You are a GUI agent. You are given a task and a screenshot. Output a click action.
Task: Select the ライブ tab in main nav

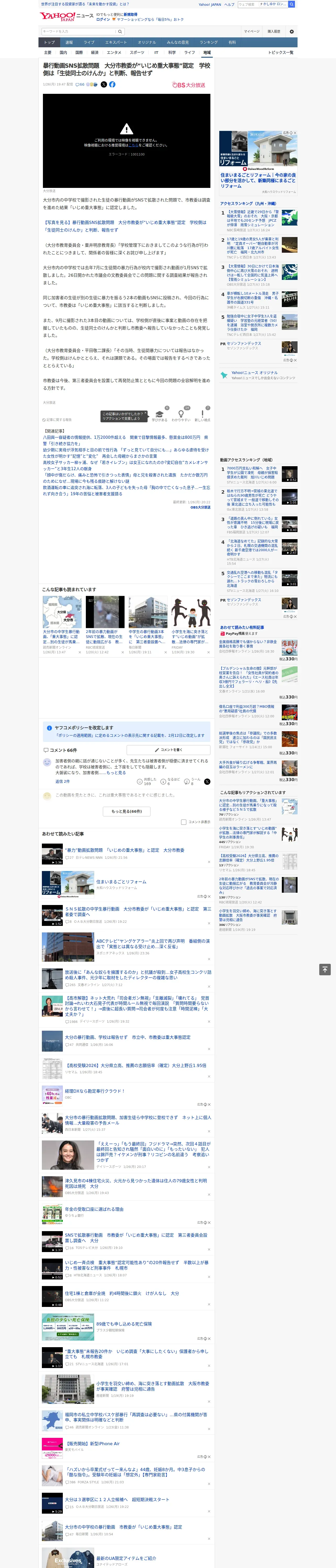89,43
